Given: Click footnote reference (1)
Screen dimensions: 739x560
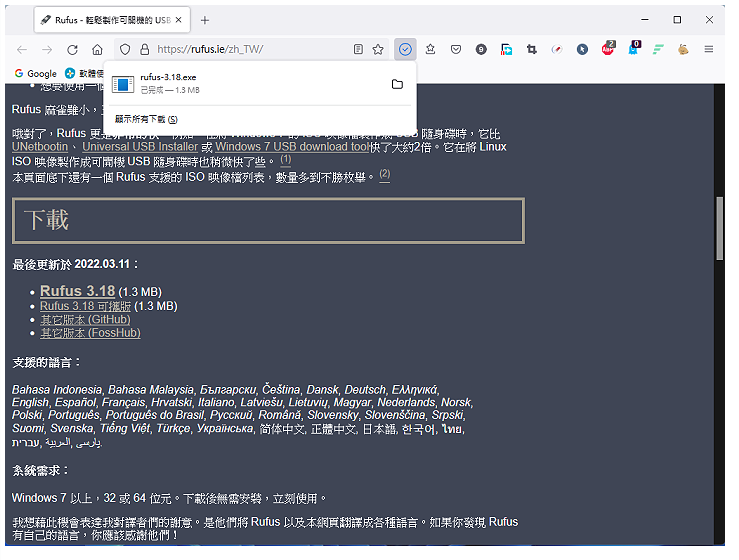Looking at the screenshot, I should pos(286,160).
